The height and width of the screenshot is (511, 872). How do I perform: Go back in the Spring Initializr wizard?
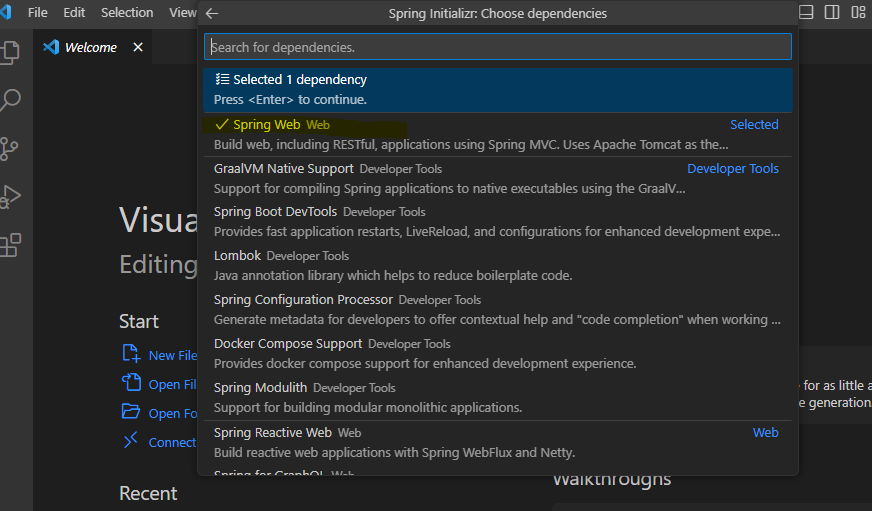212,13
